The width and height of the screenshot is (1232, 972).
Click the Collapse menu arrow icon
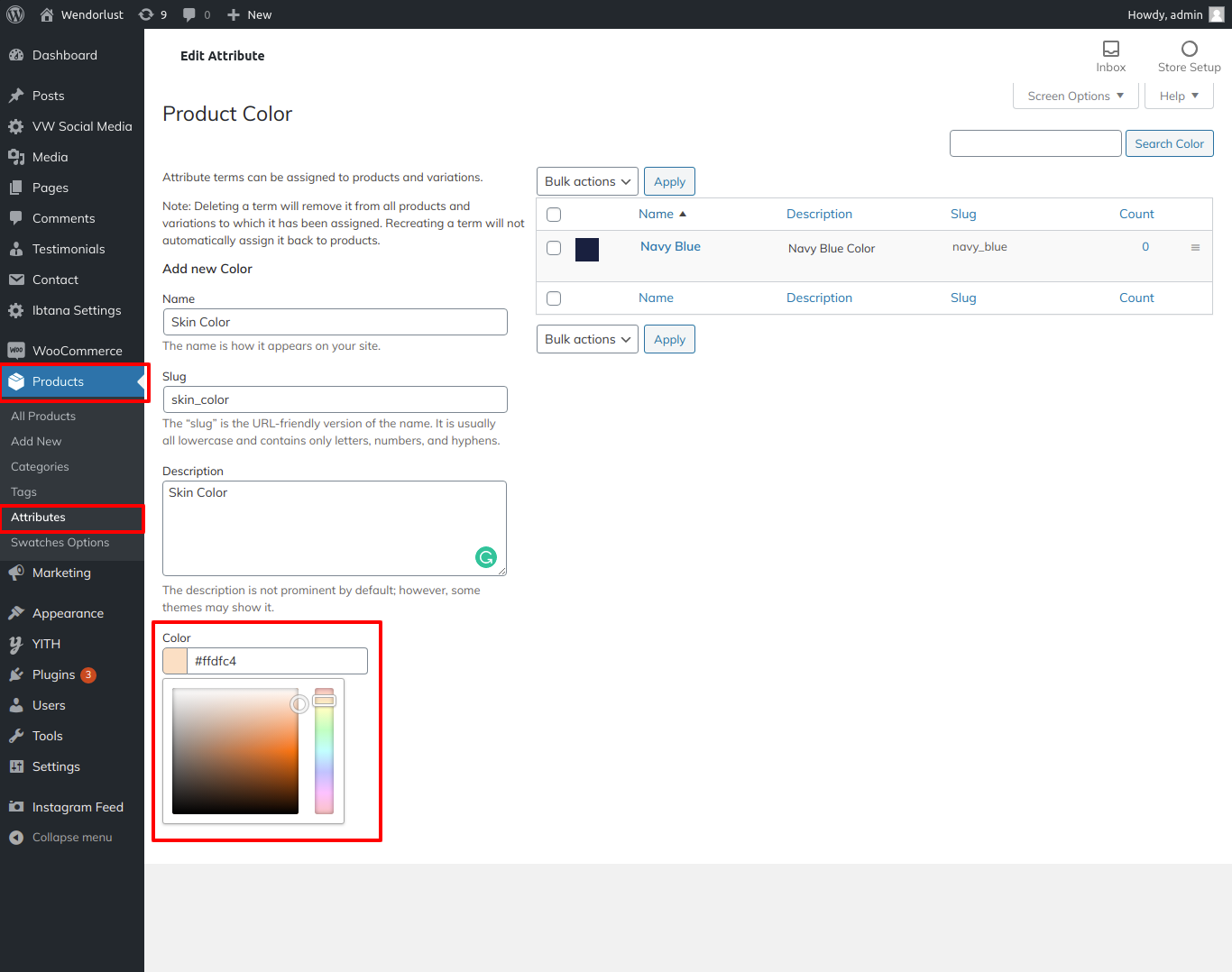tap(16, 838)
